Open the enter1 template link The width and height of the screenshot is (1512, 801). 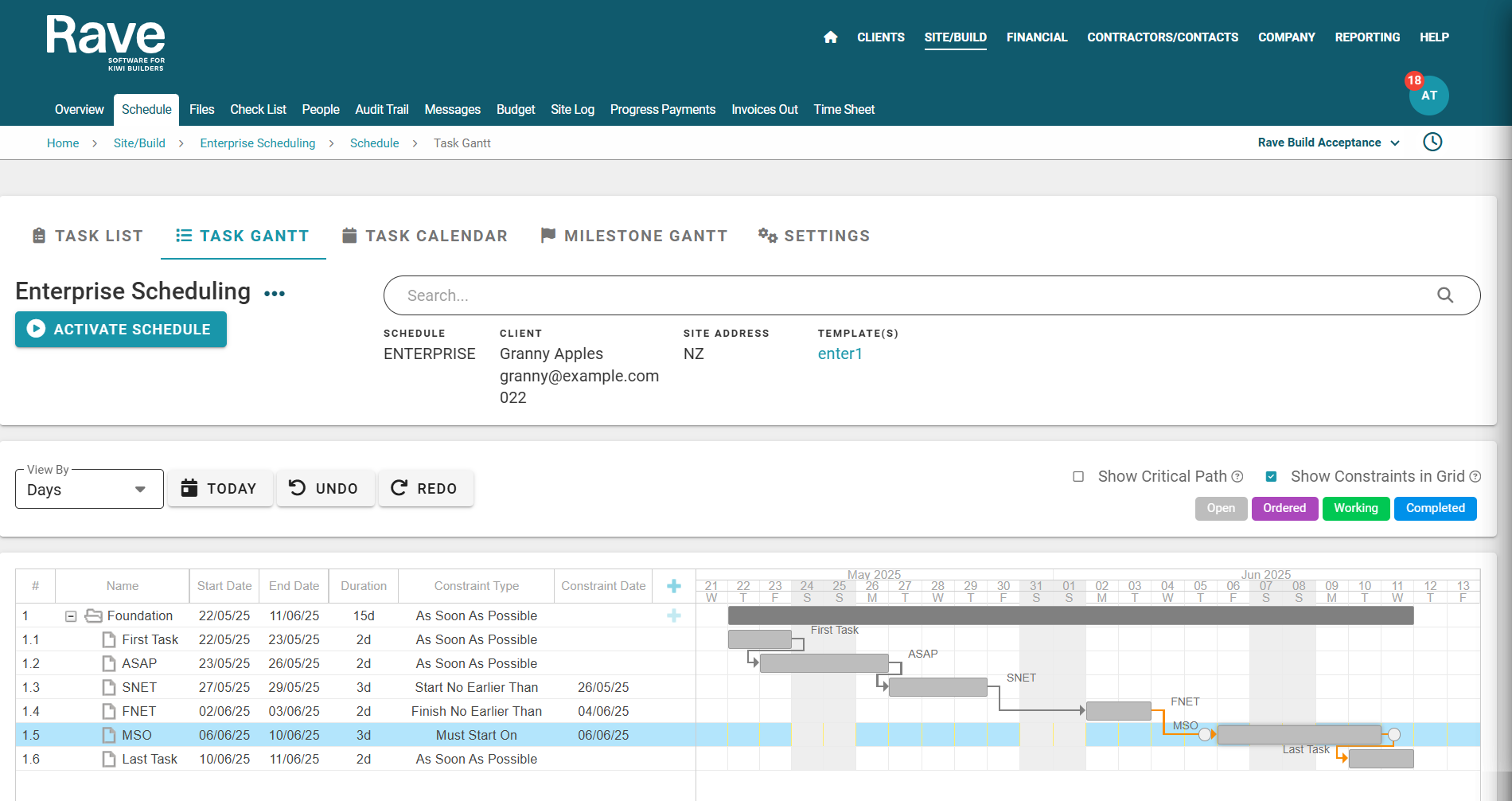840,354
